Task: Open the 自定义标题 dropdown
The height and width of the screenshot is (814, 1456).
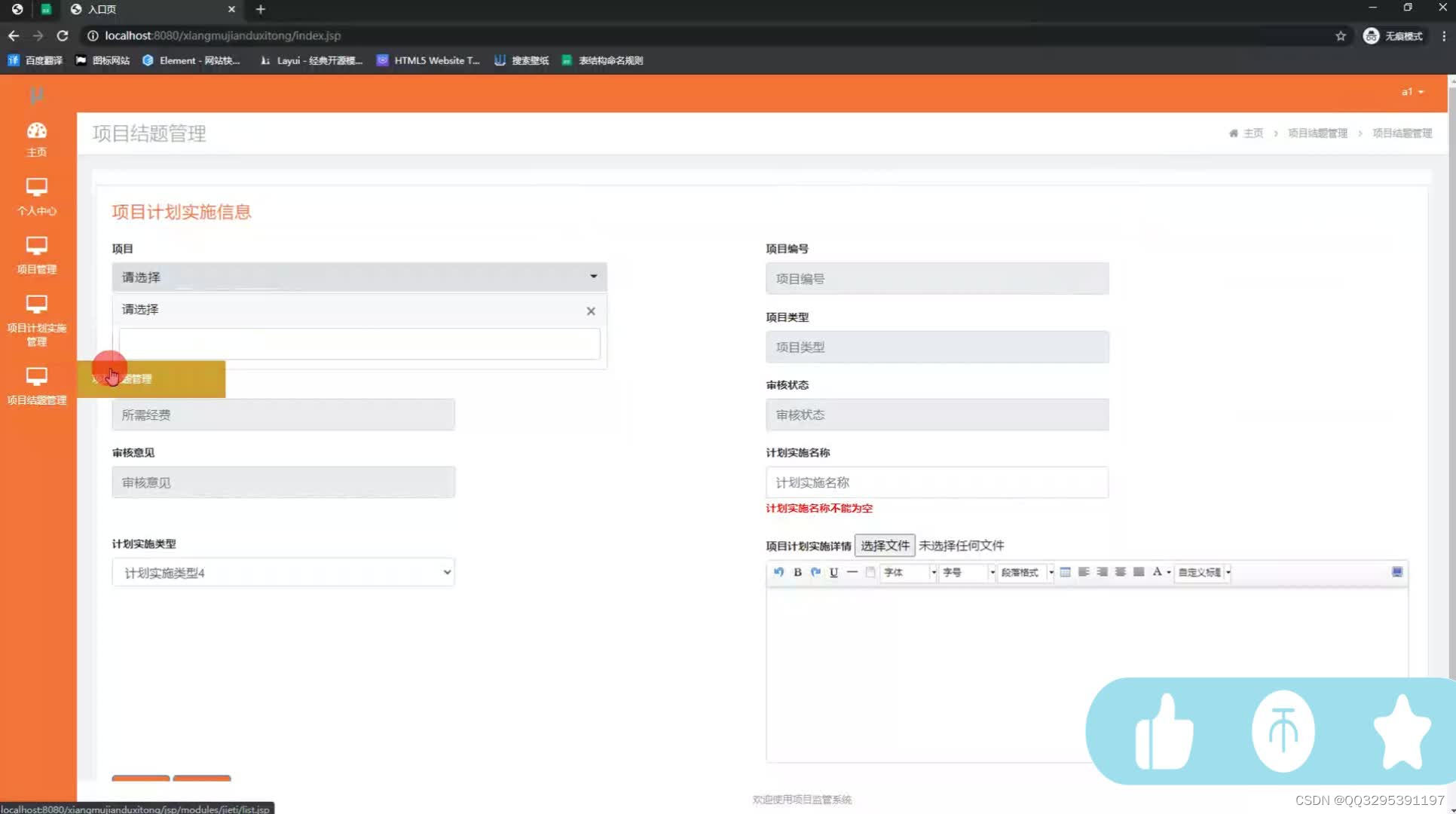Action: click(1204, 572)
